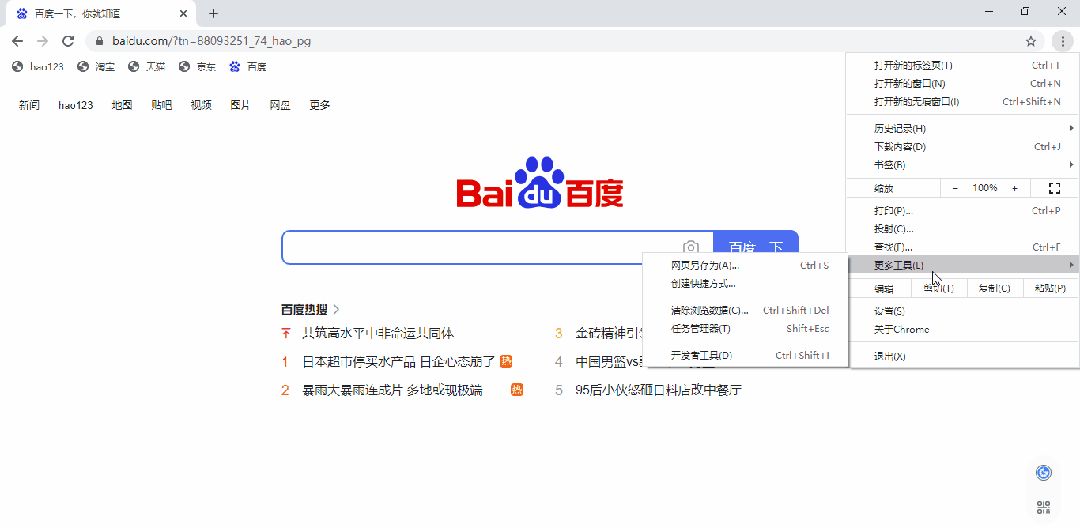
Task: Open the 京东 bookmark
Action: (x=197, y=67)
